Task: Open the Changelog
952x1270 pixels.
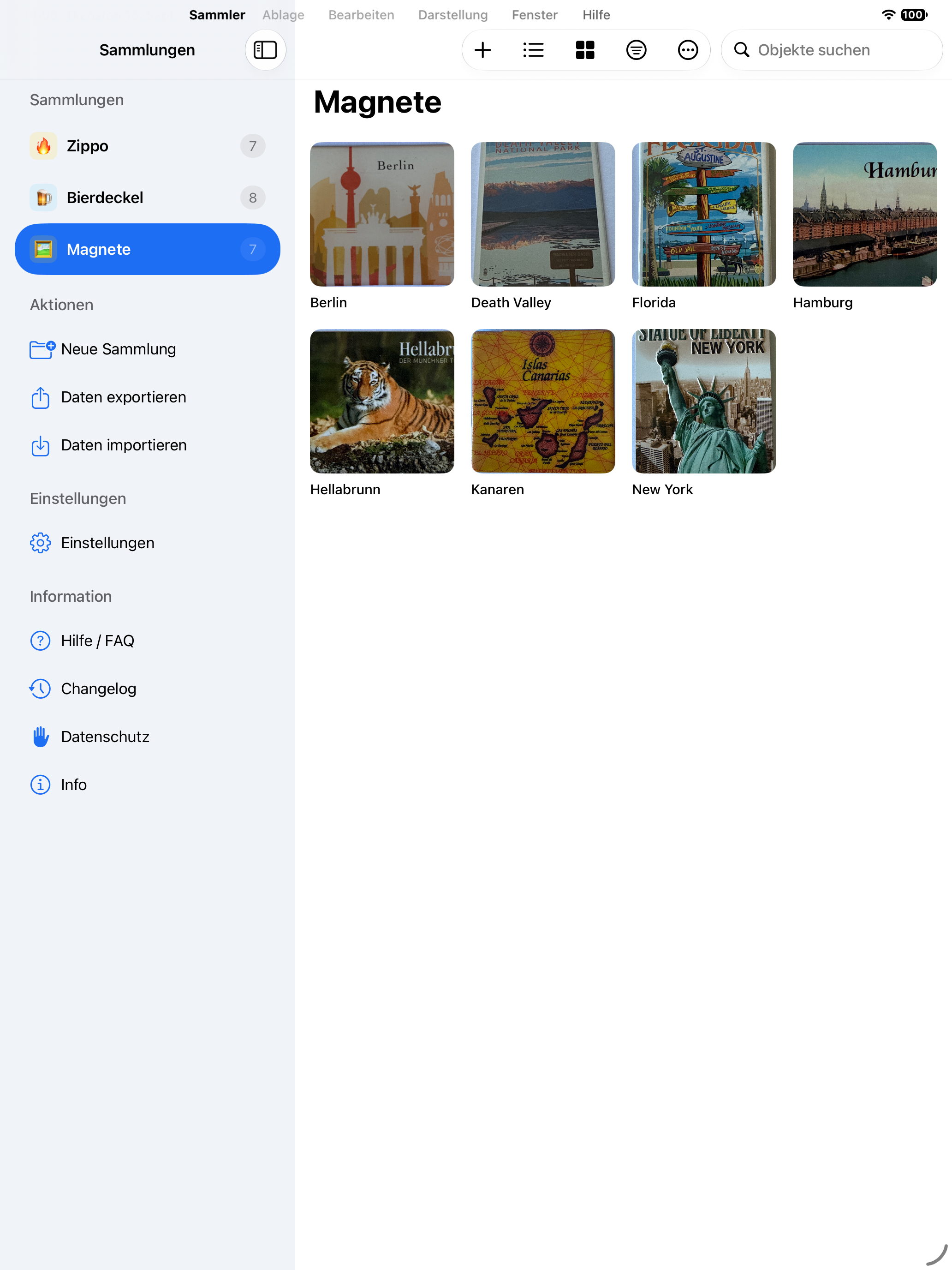Action: (148, 689)
